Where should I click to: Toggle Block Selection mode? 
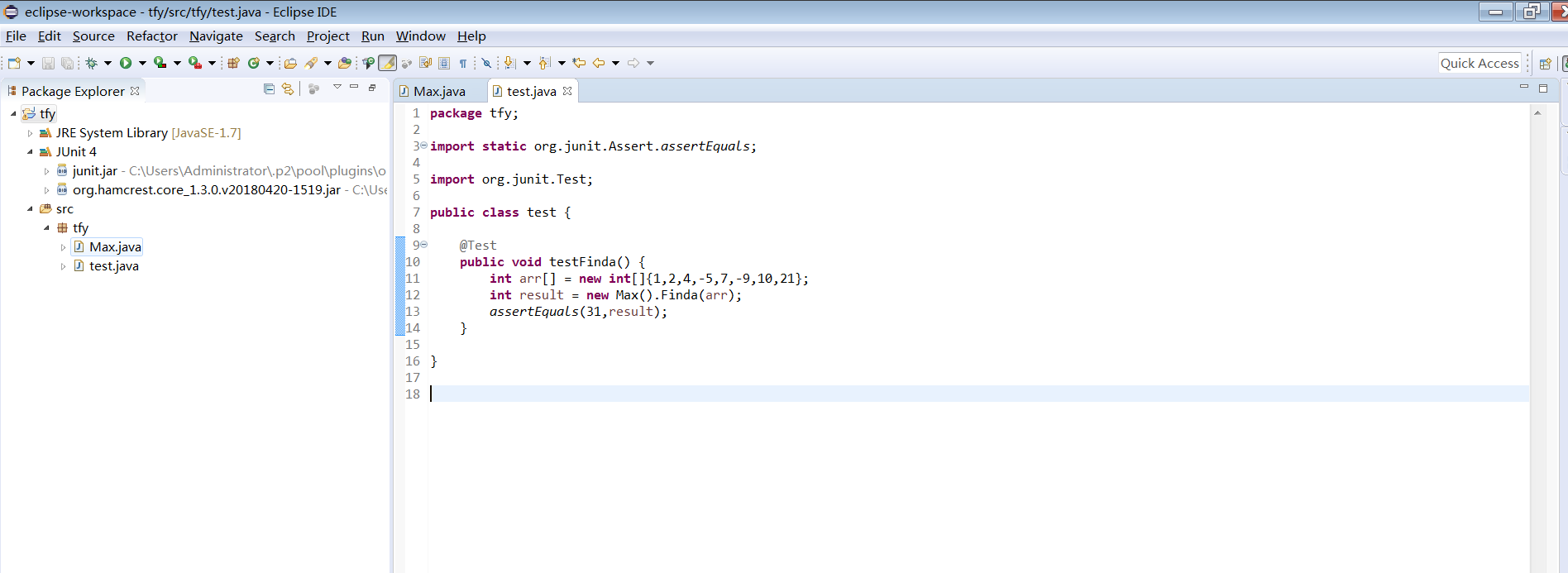pyautogui.click(x=443, y=63)
